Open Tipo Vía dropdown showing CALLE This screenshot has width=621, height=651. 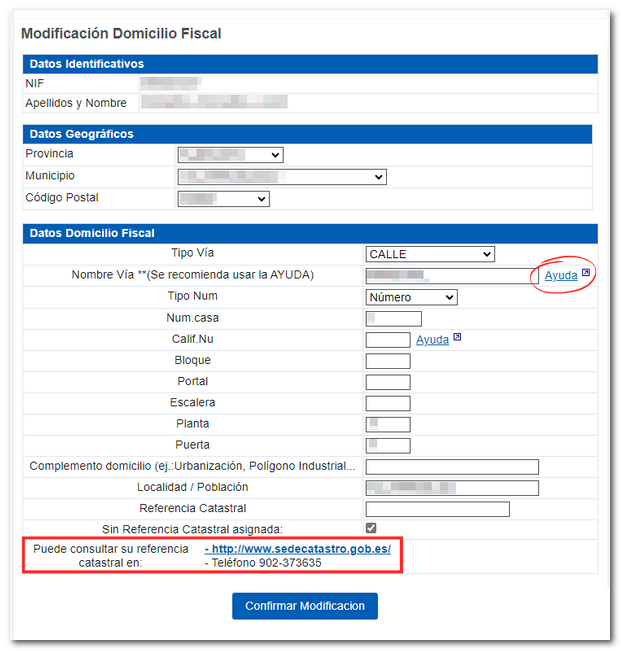coord(430,255)
